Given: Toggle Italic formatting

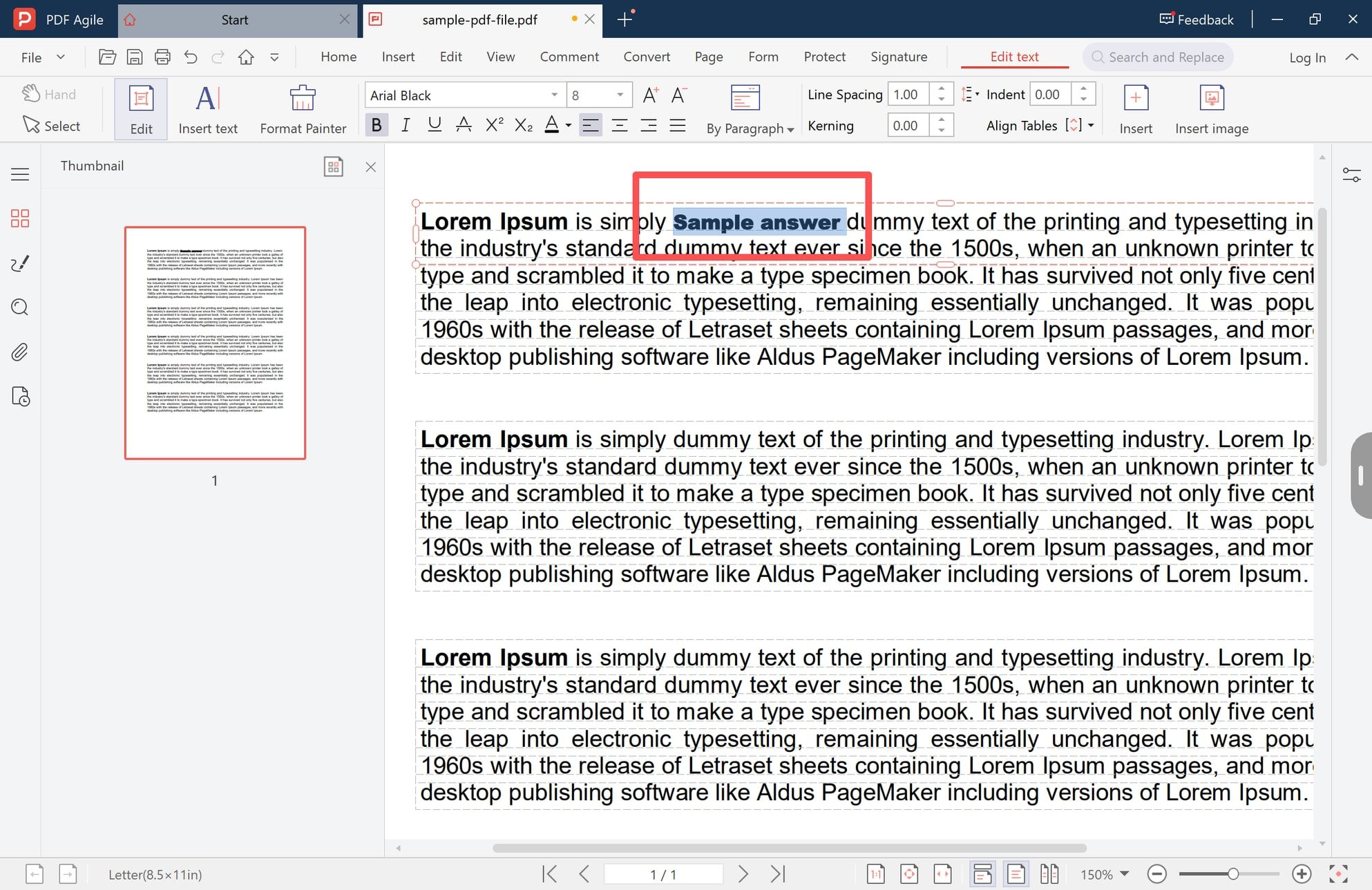Looking at the screenshot, I should [406, 125].
